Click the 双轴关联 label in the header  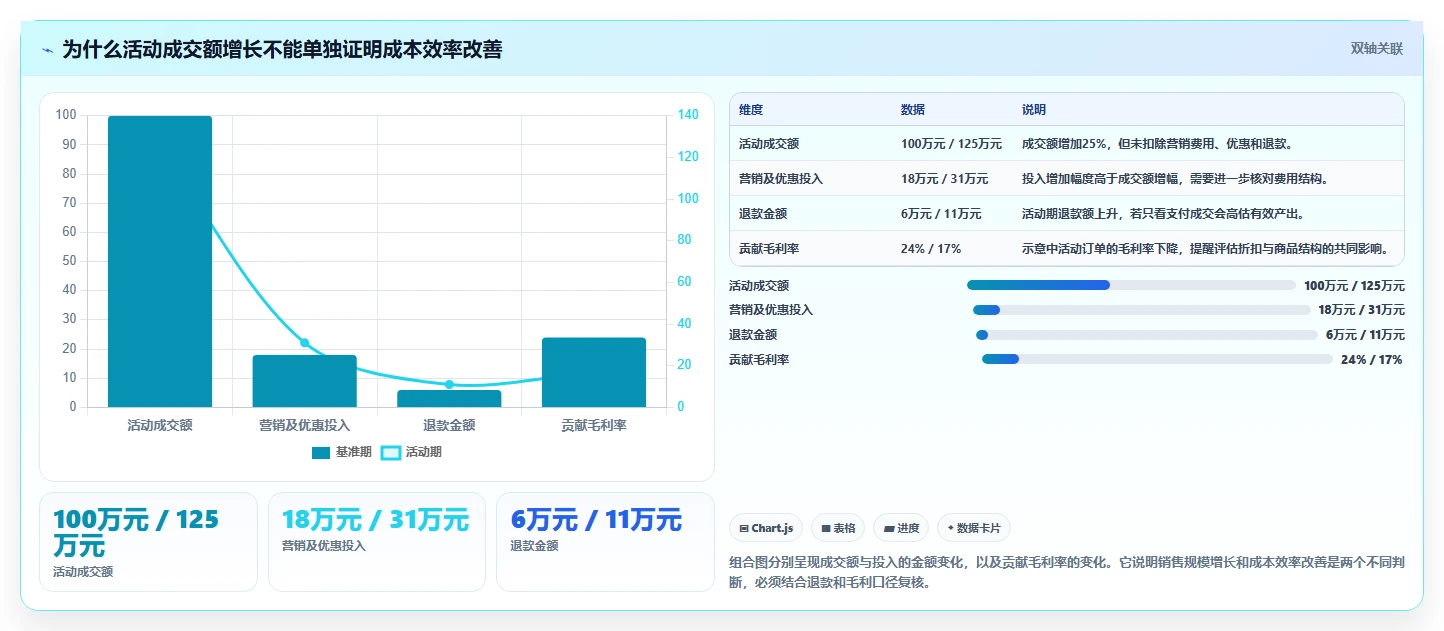[1377, 49]
